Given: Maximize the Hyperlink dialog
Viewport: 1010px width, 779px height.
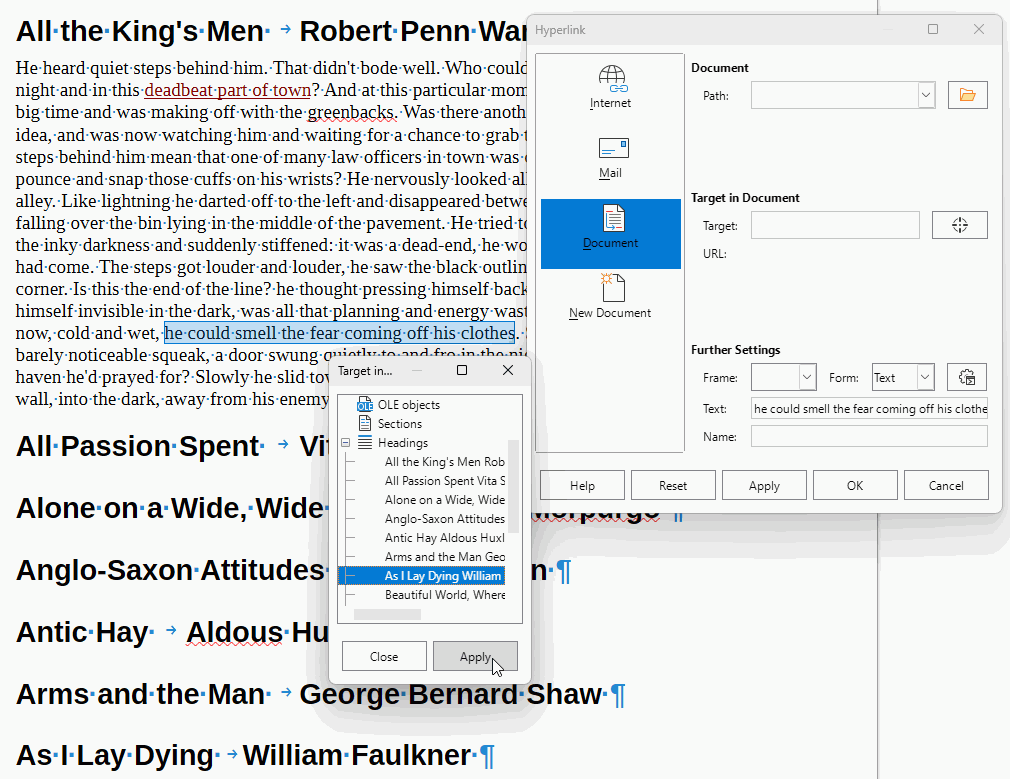Looking at the screenshot, I should pyautogui.click(x=933, y=29).
